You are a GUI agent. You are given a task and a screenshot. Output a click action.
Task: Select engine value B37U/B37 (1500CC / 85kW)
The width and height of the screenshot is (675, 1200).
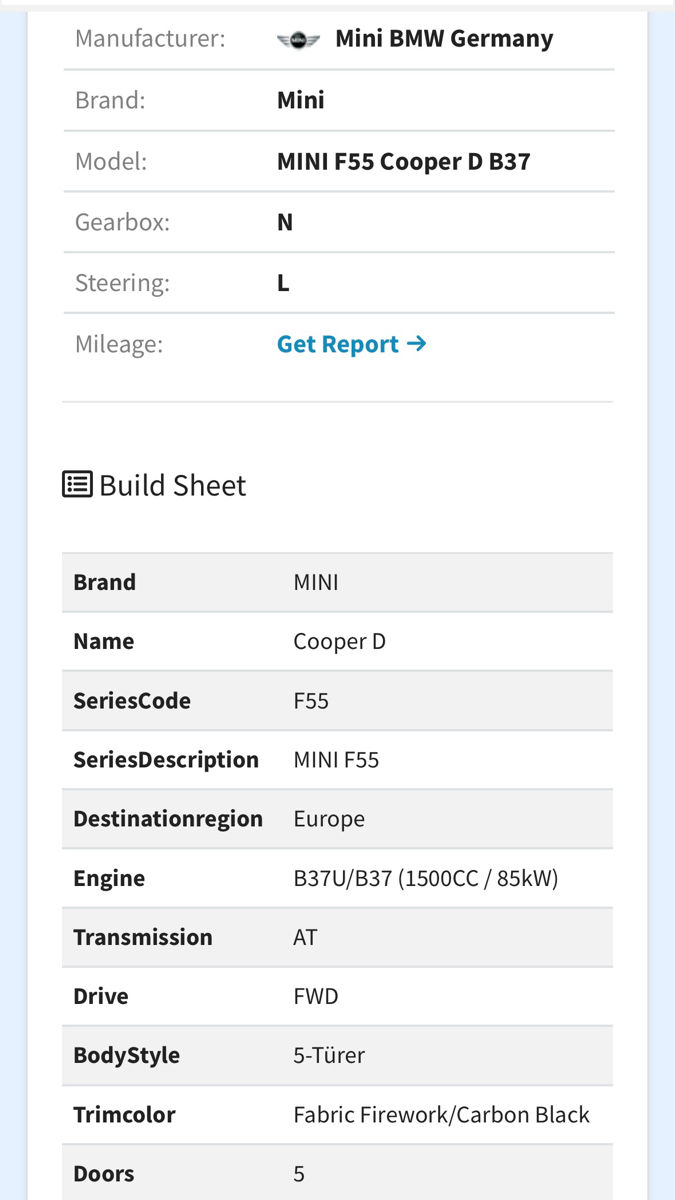426,878
